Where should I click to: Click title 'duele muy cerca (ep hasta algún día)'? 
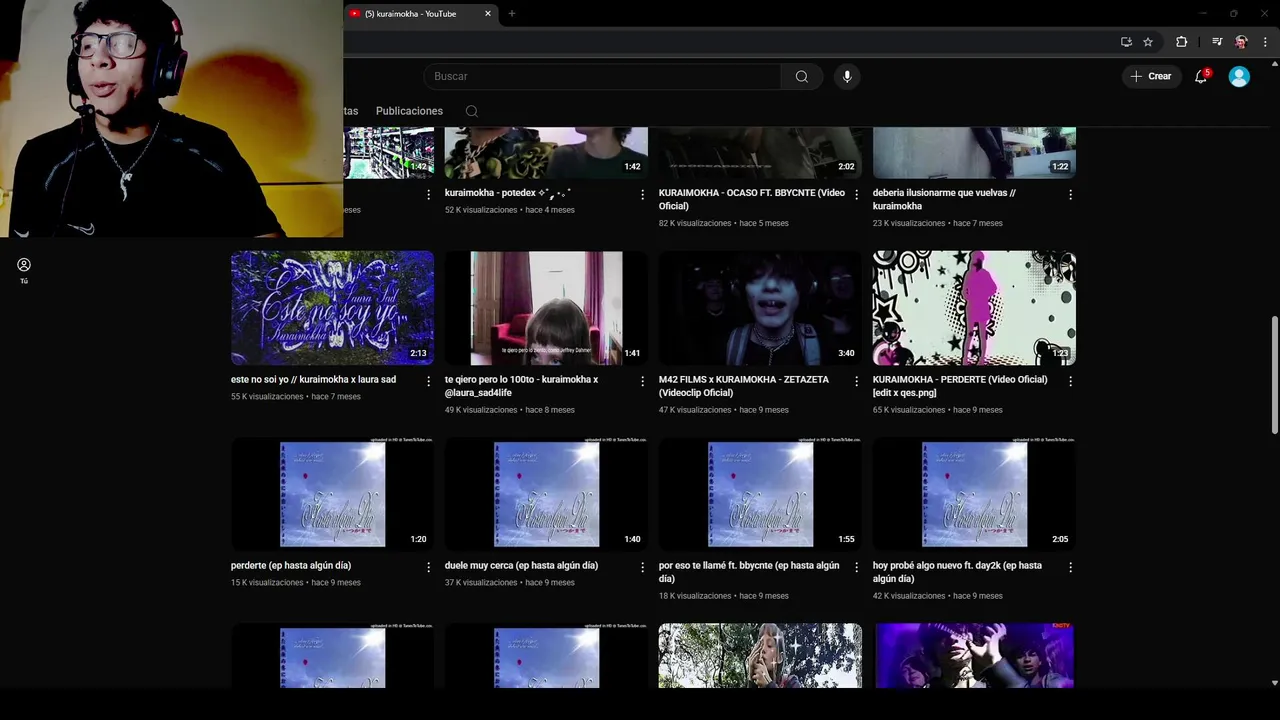[521, 566]
